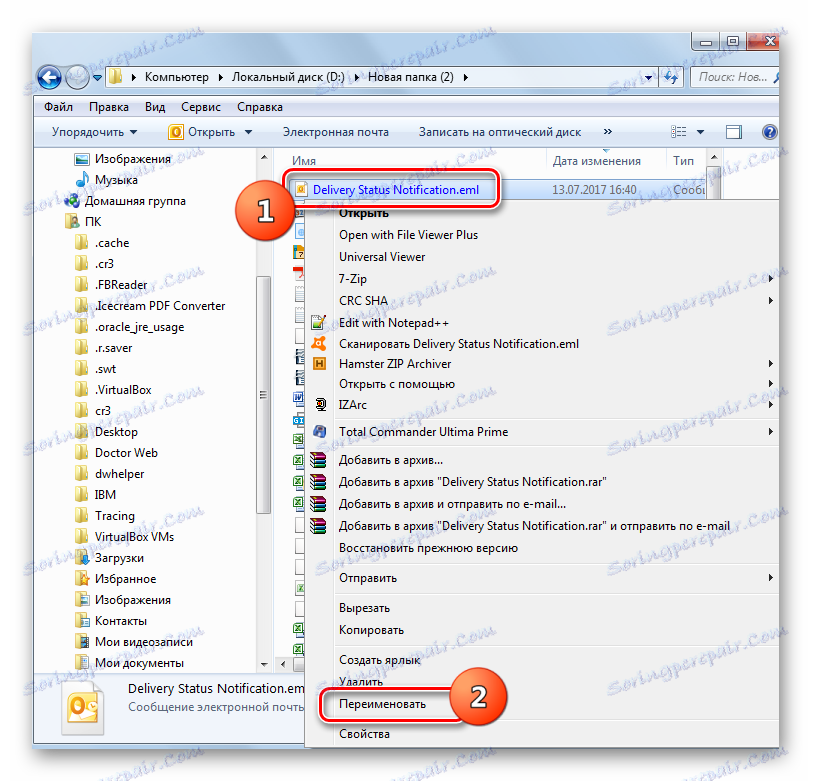Open the Упорядочить dropdown
Viewport: 833px width, 781px height.
[94, 132]
